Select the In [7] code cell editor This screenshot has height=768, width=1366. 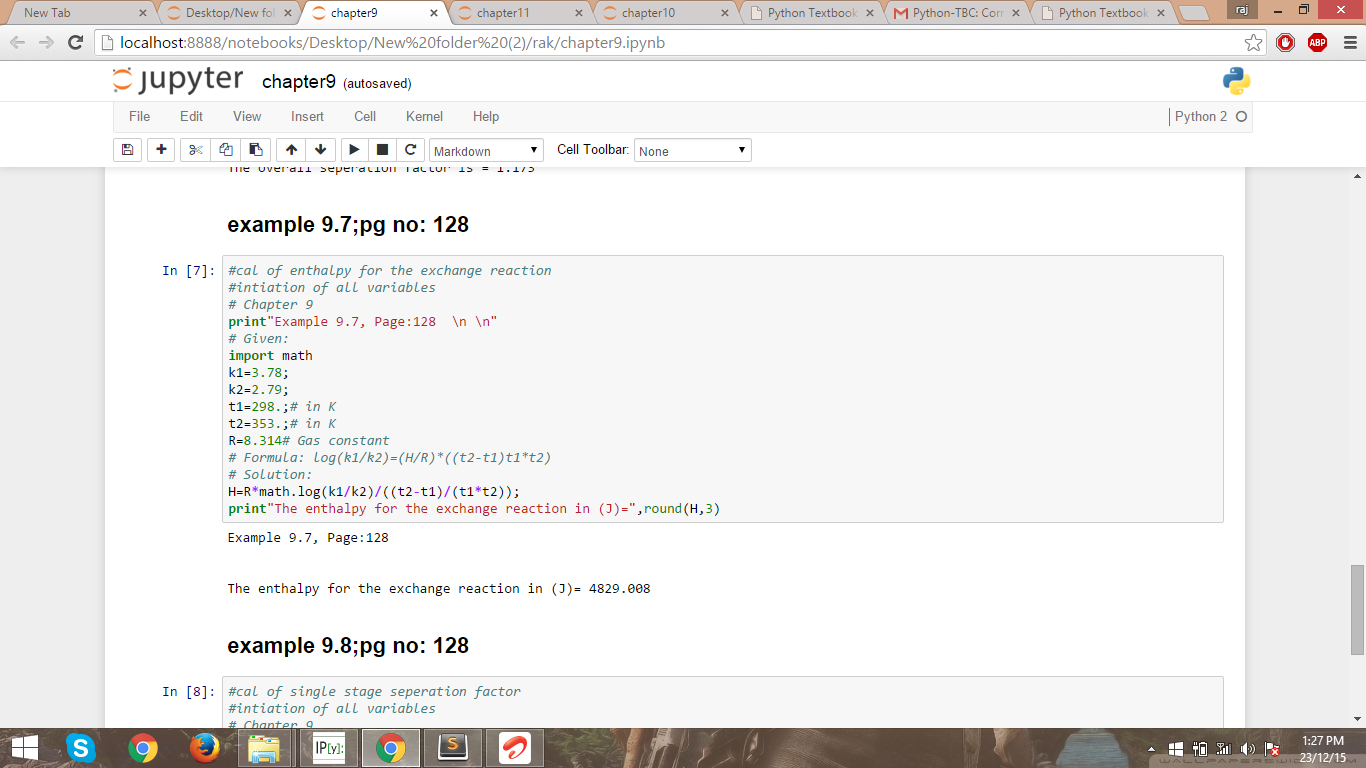pos(722,389)
